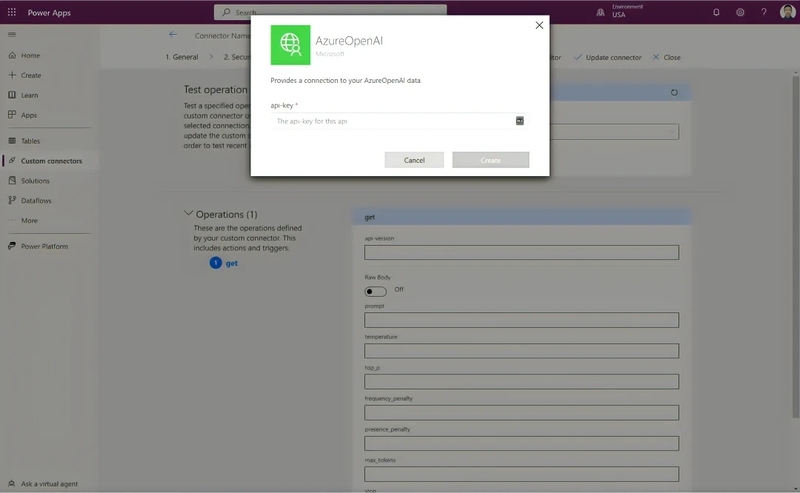Click the back arrow beside Connector Name
This screenshot has height=493, width=800.
pyautogui.click(x=173, y=35)
